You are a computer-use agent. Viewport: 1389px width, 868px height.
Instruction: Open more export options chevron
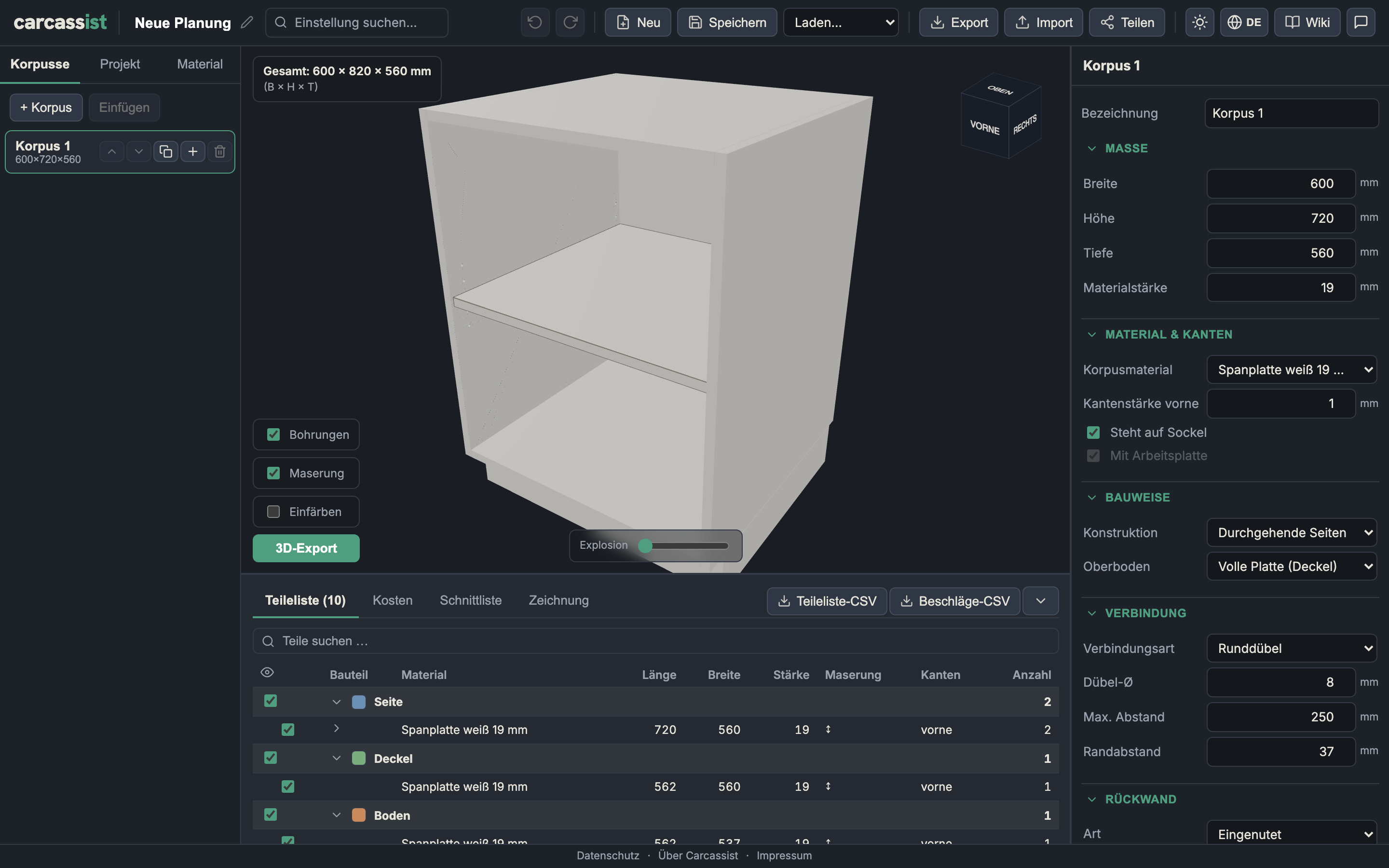click(1041, 601)
